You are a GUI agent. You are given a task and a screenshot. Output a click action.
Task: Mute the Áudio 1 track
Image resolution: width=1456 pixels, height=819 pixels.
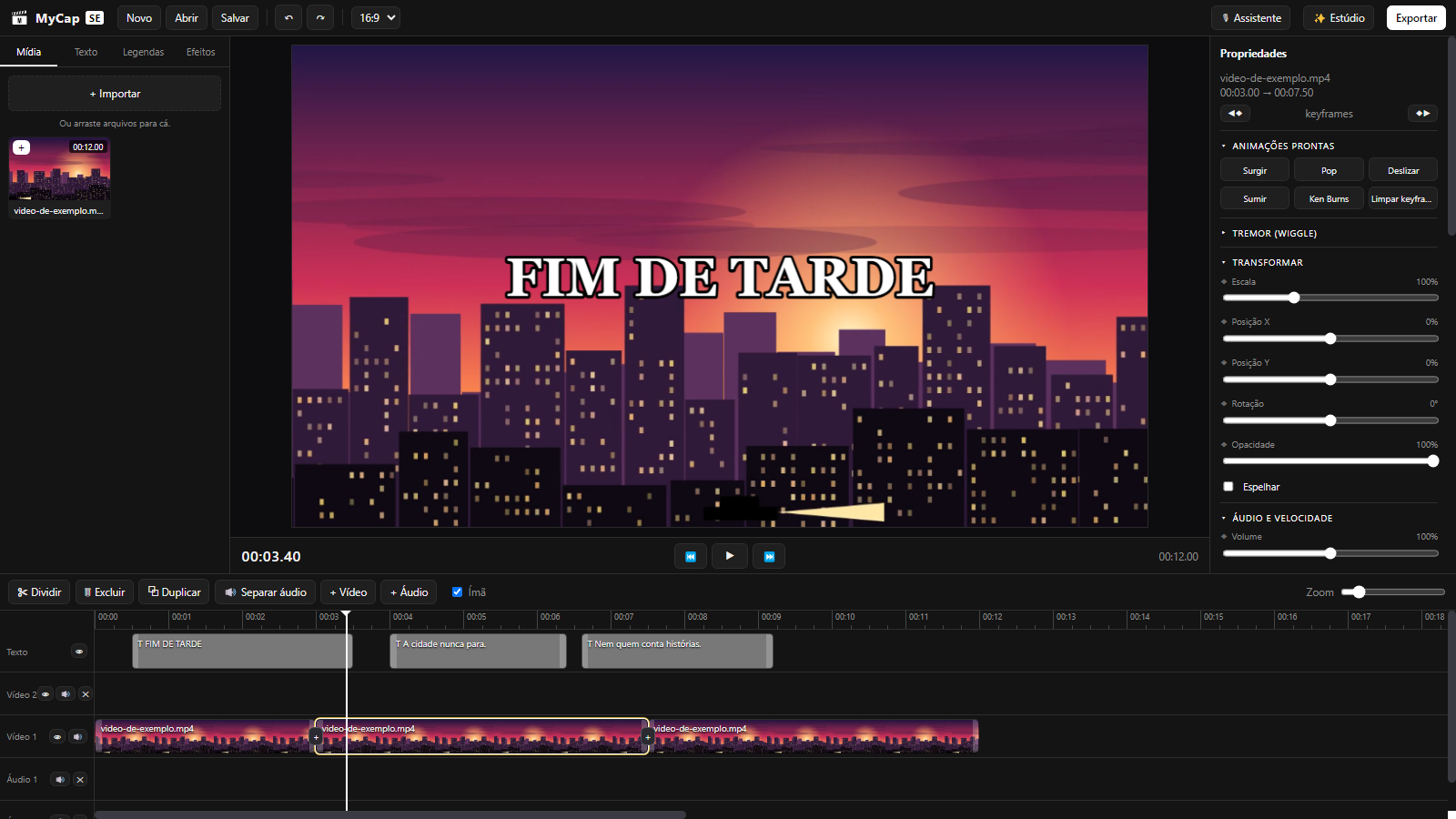tap(60, 780)
